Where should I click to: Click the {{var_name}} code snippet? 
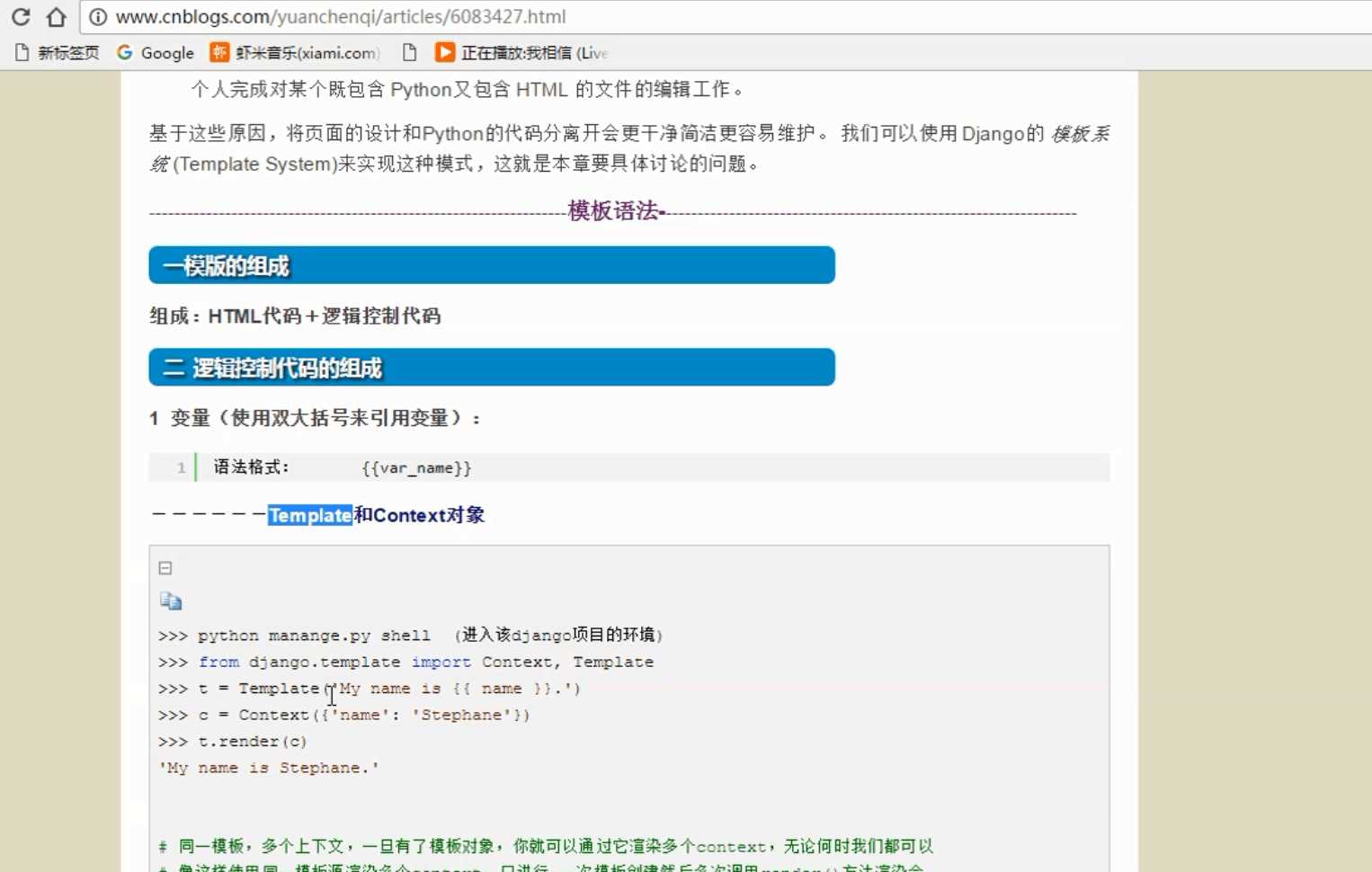point(416,467)
